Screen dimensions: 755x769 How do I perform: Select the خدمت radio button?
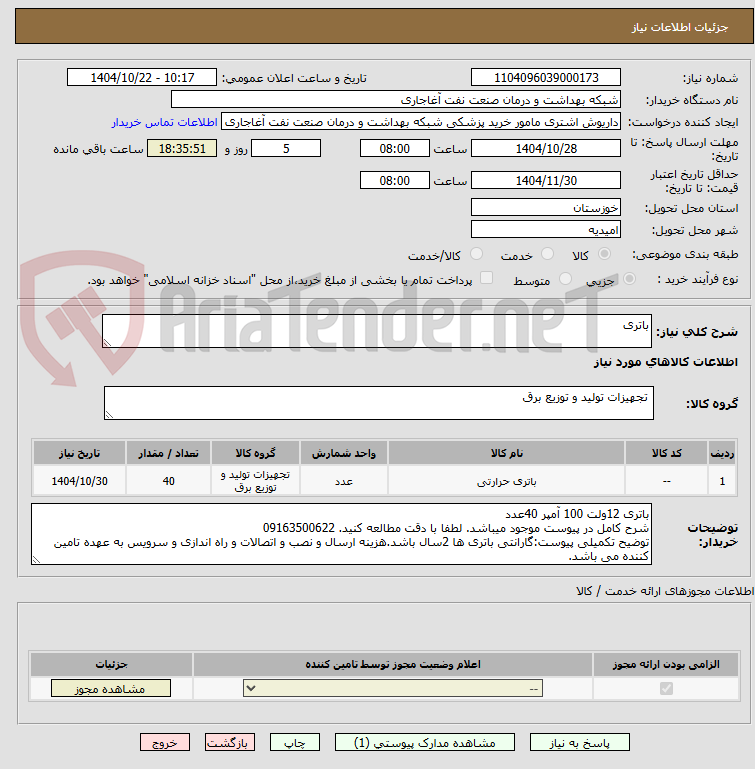[x=547, y=254]
